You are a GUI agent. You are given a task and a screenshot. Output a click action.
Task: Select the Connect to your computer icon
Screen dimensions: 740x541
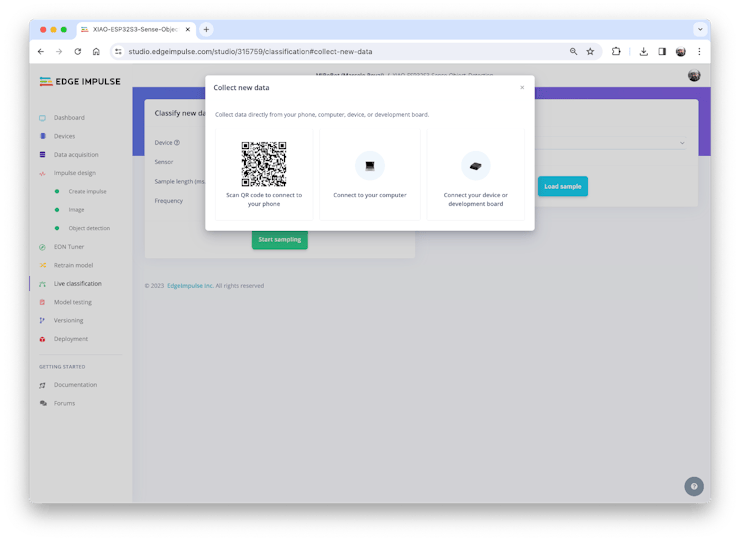(370, 166)
